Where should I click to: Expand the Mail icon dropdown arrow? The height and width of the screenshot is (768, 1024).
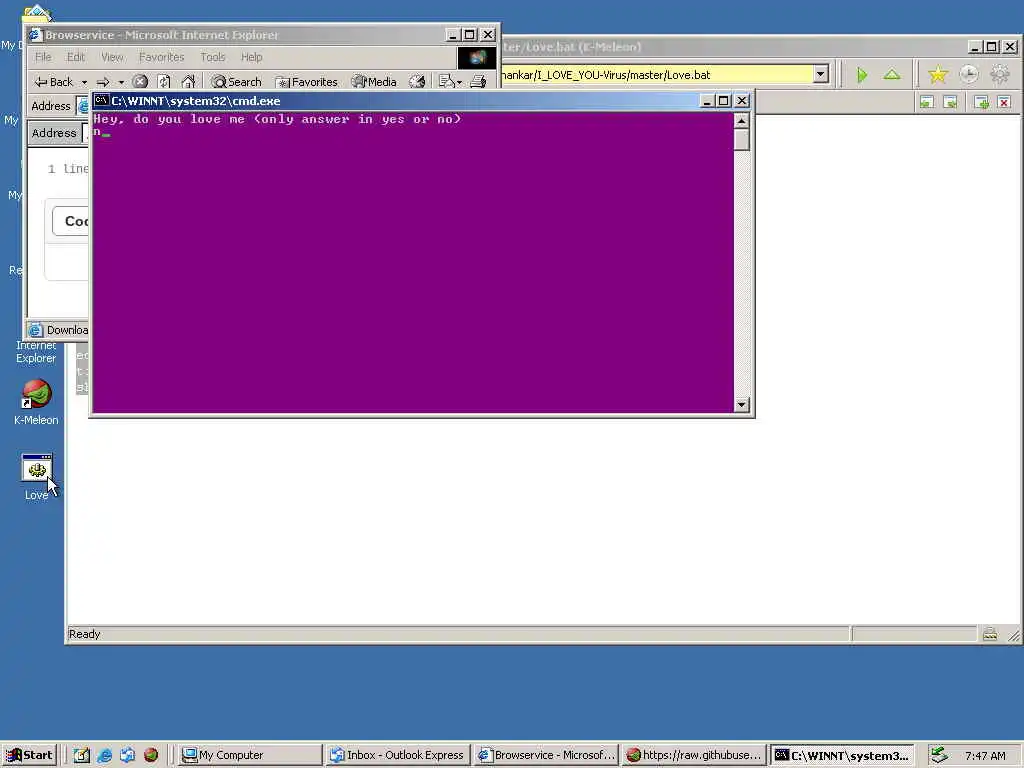(x=459, y=82)
